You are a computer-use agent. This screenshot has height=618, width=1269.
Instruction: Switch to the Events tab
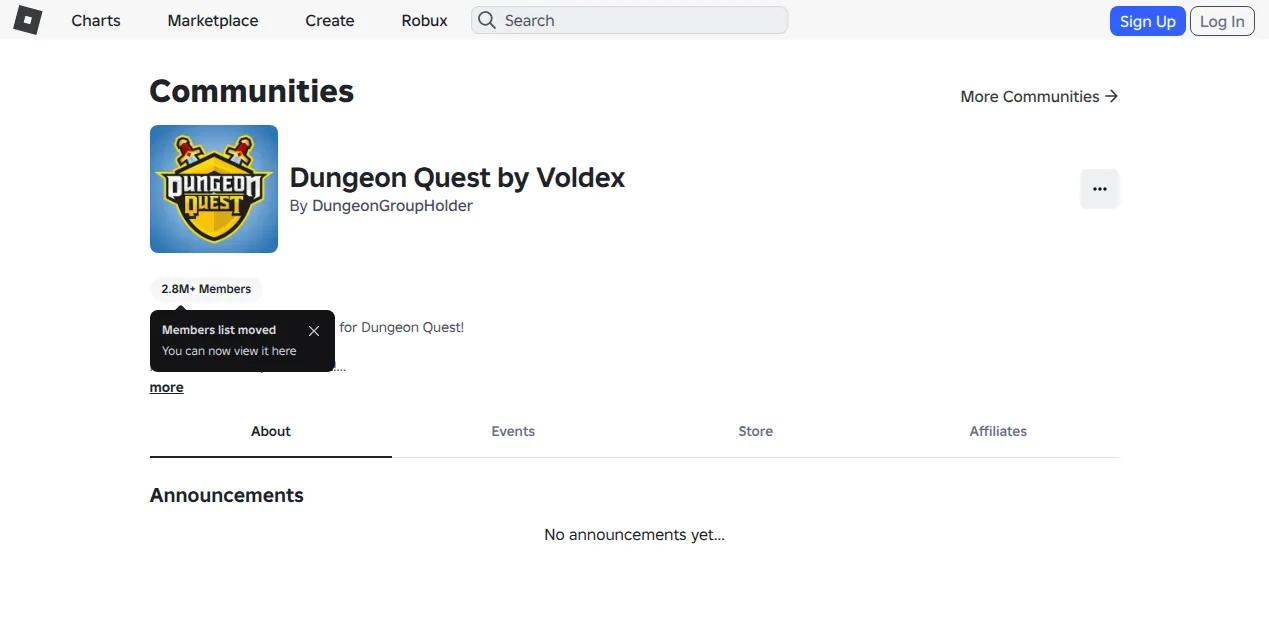(x=513, y=431)
